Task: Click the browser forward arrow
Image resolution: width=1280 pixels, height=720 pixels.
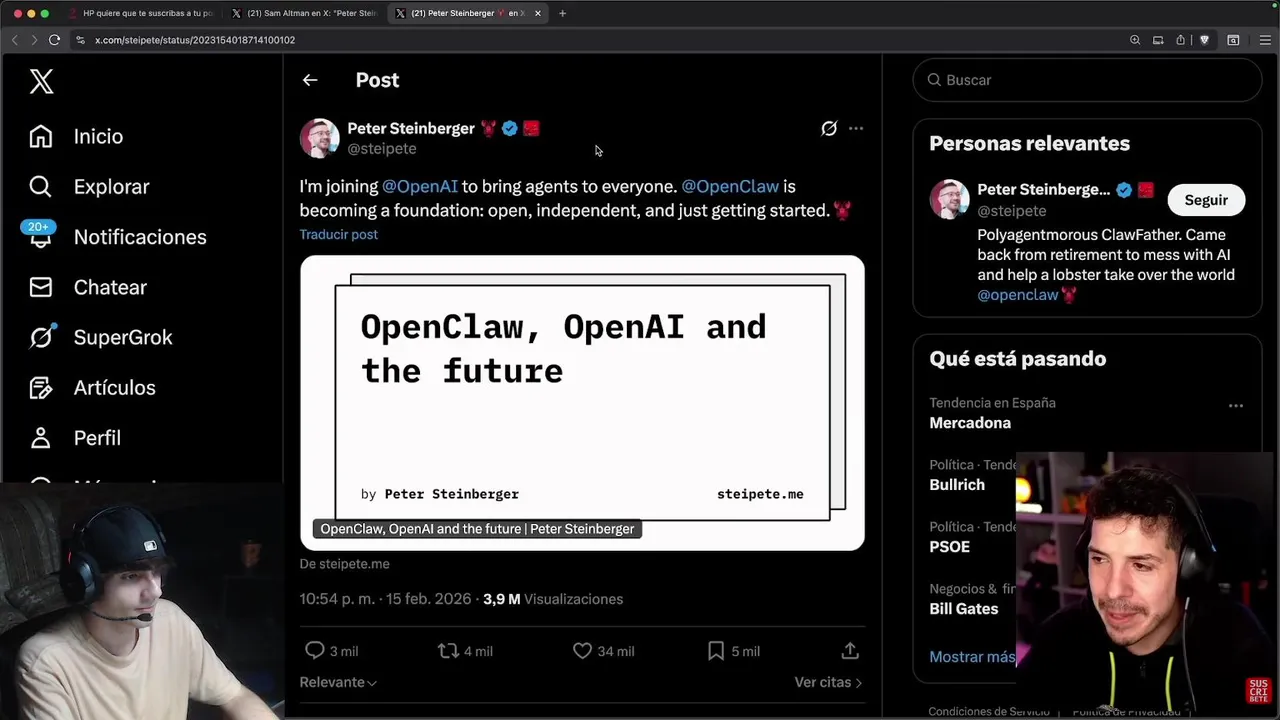Action: tap(33, 40)
